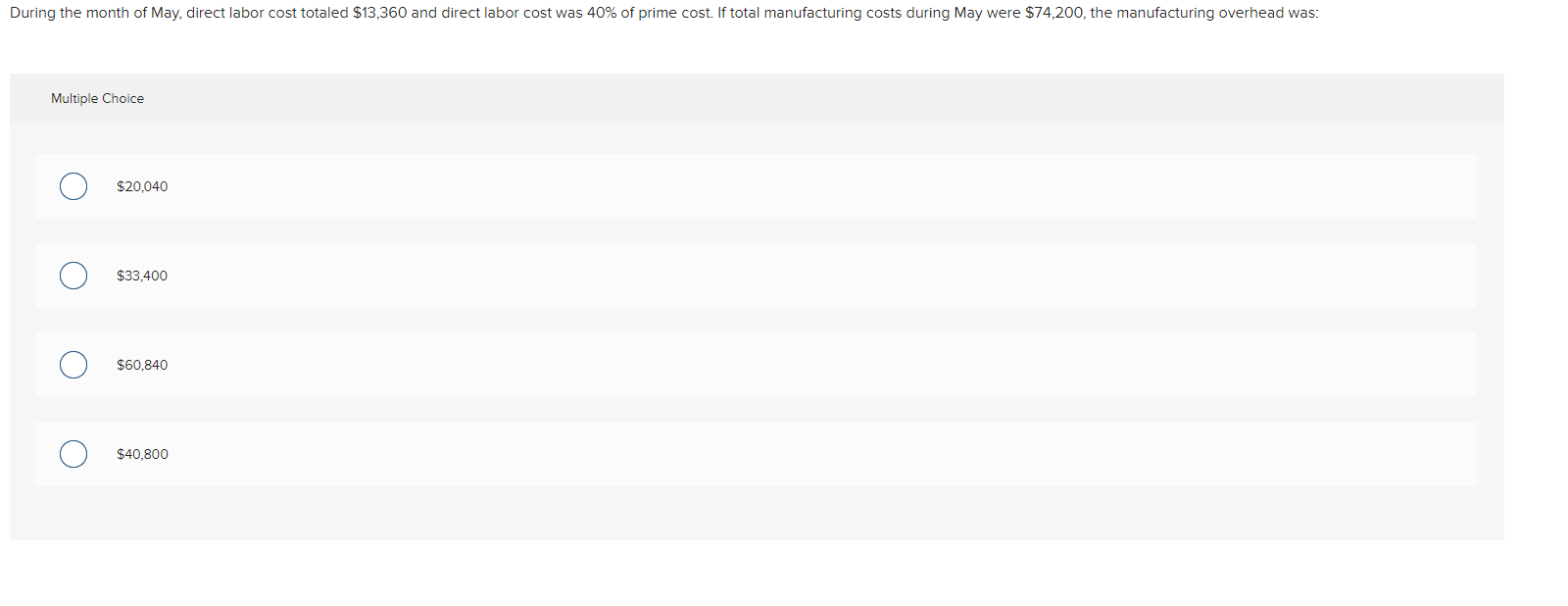Select the $20,040 radio button
Screen dimensions: 1568x606
73,185
